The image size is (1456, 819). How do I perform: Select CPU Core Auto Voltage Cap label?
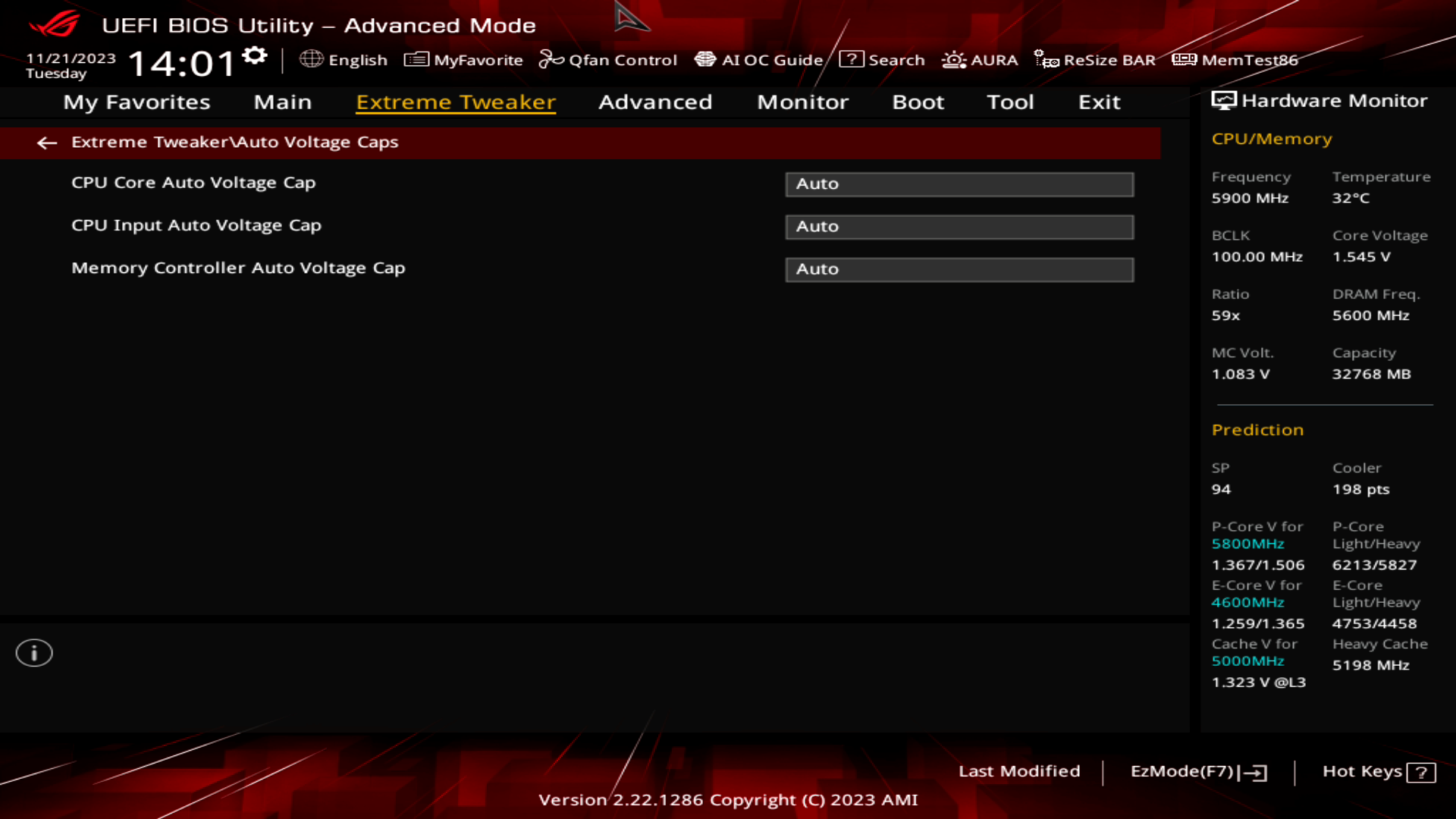[x=193, y=183]
